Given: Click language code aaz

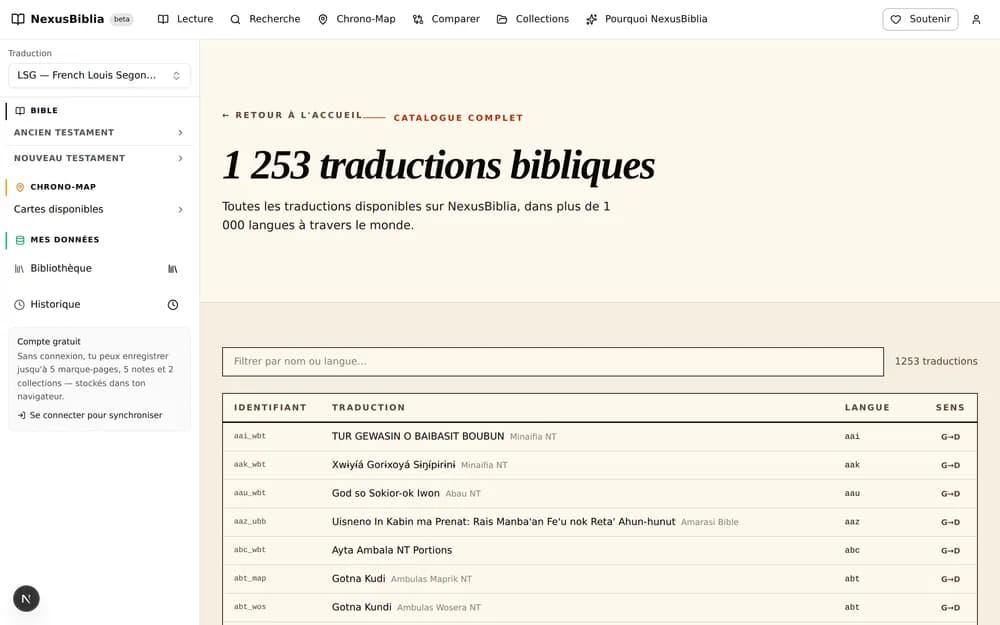Looking at the screenshot, I should [852, 522].
